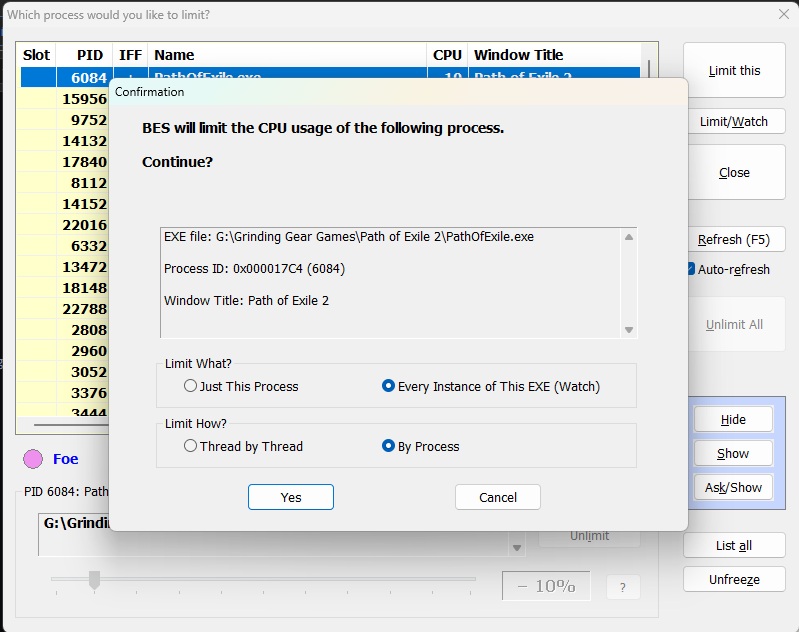Screen dimensions: 799x632
Task: Select Just This Process radio button
Action: pos(241,386)
